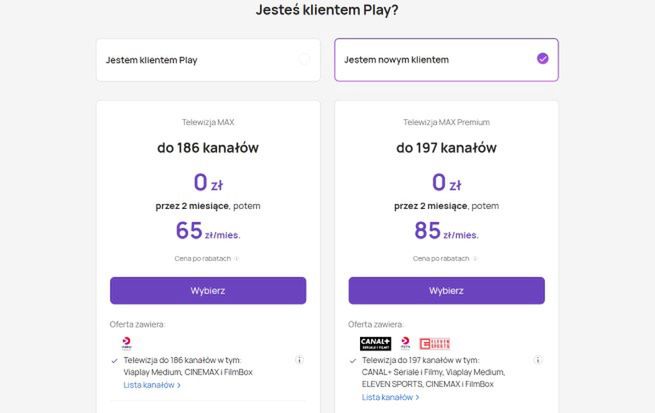The width and height of the screenshot is (655, 413).
Task: Click the "Telewizja MAX Premium" plan title
Action: pyautogui.click(x=446, y=122)
